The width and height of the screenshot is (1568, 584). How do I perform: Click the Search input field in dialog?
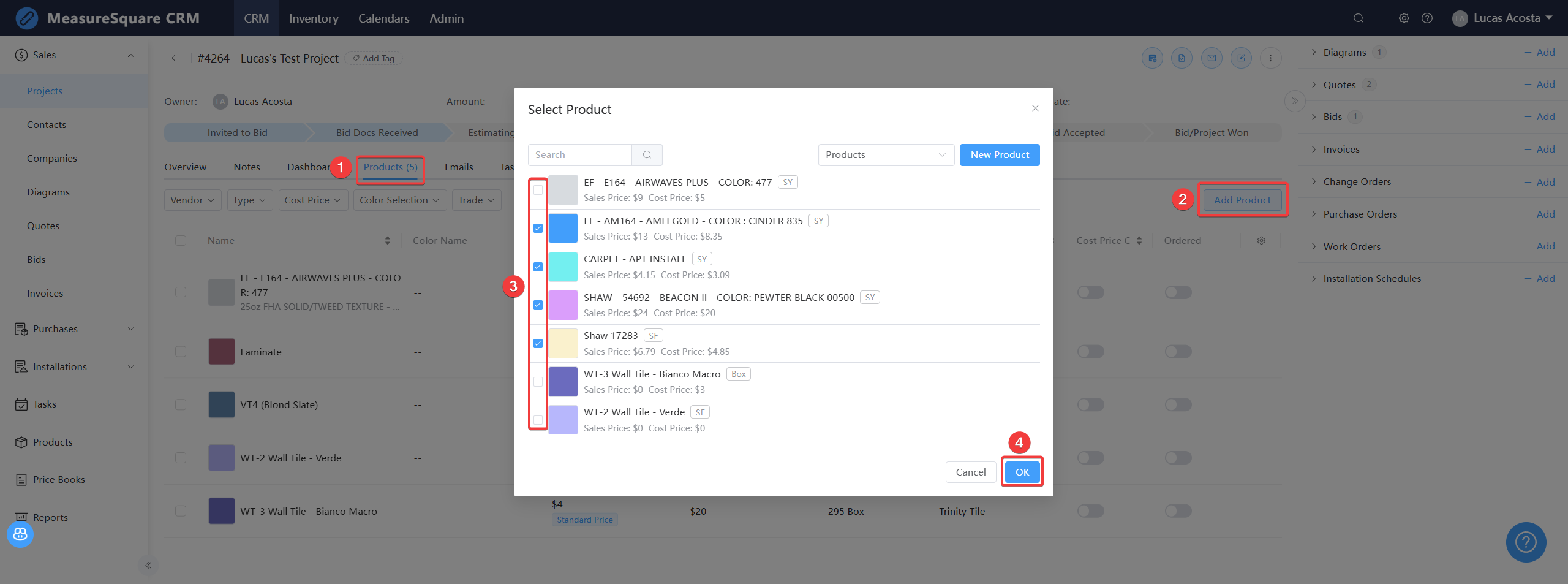580,155
